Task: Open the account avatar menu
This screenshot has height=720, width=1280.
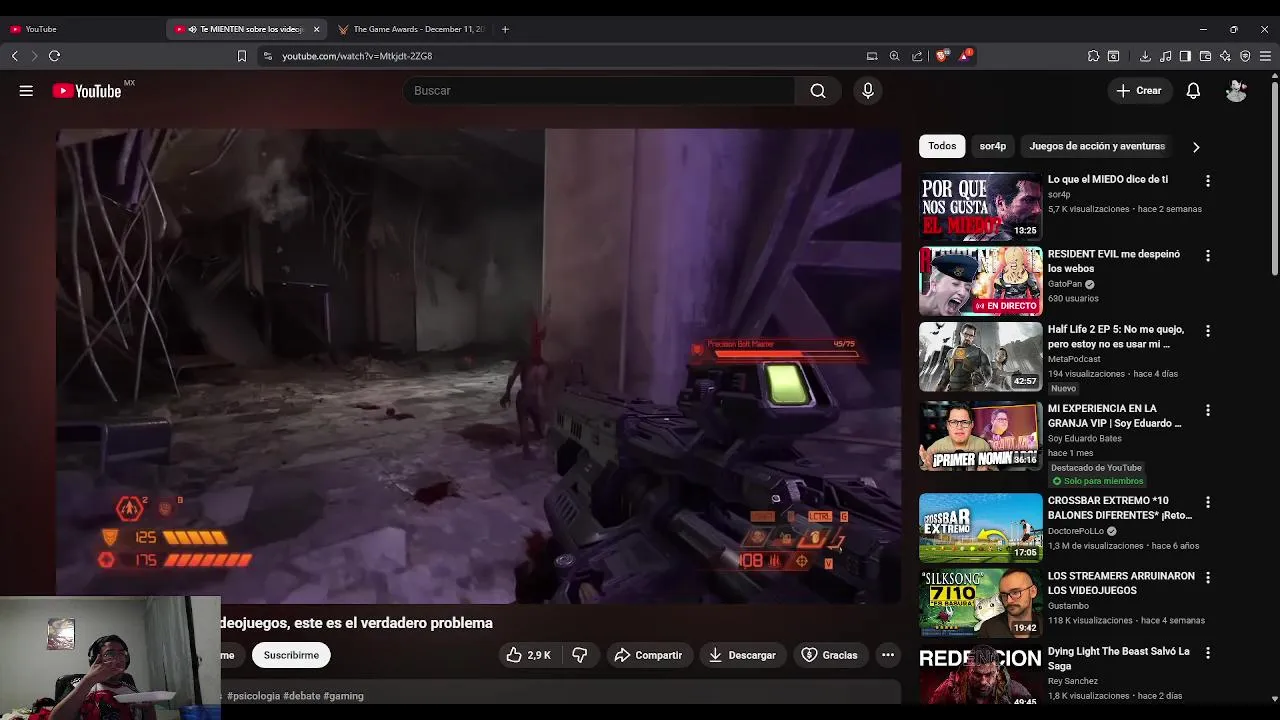Action: tap(1237, 91)
